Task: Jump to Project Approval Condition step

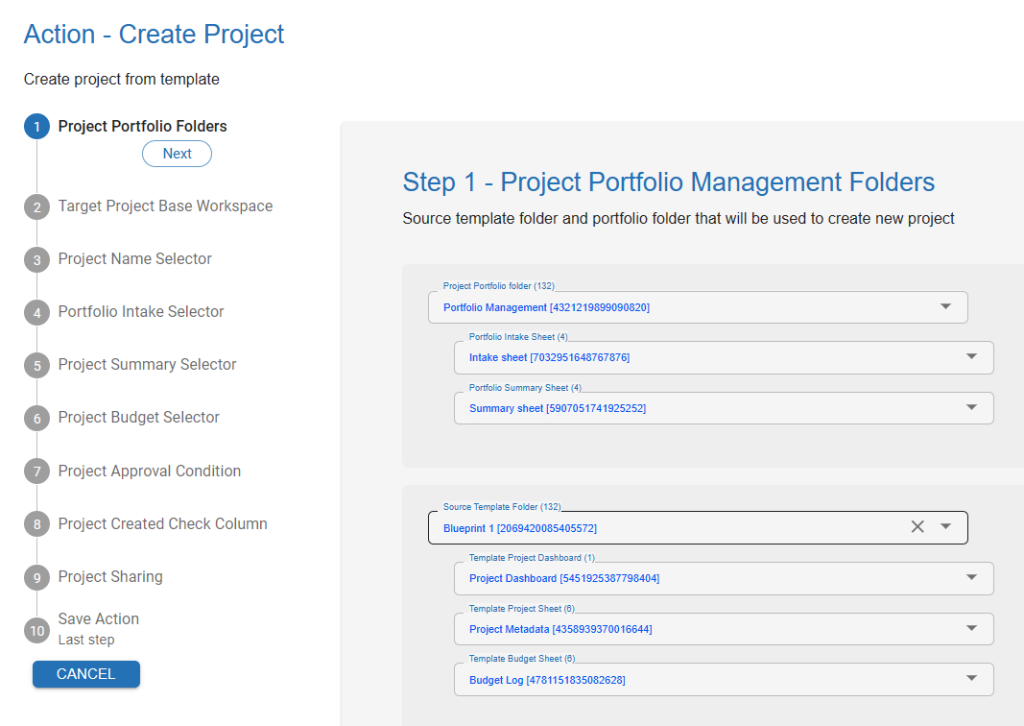Action: (149, 471)
